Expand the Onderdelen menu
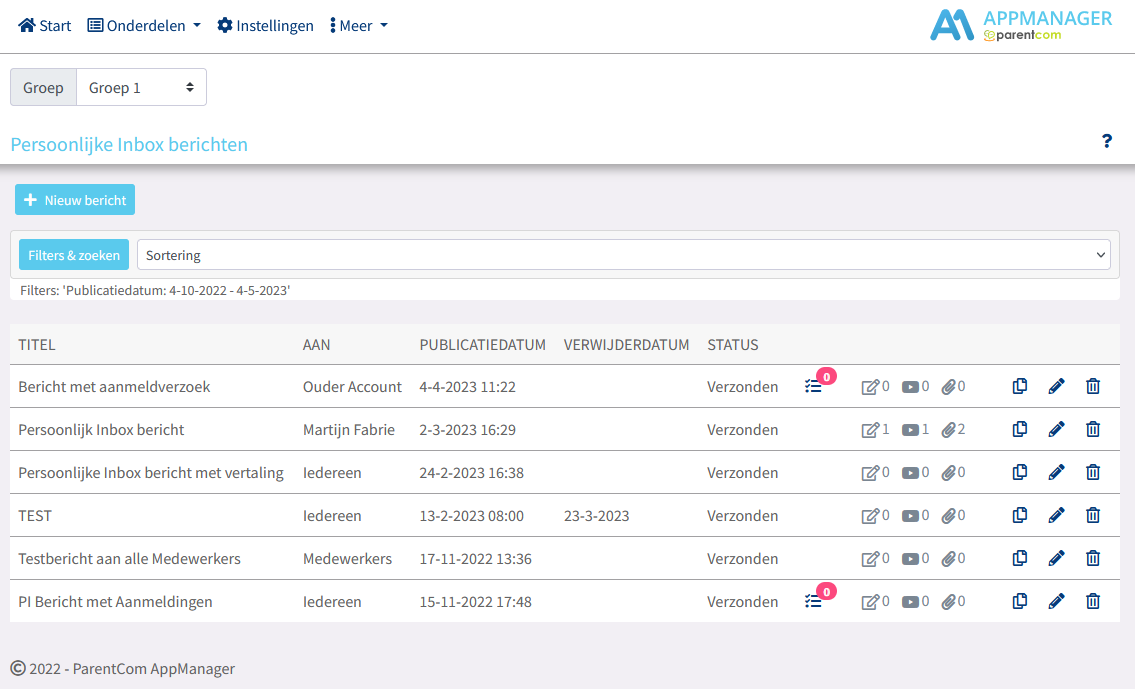Screen dimensions: 1135x689 [x=144, y=25]
